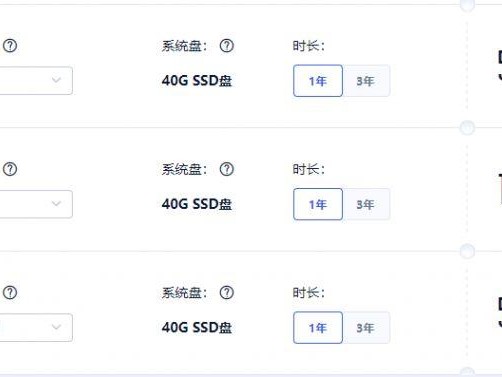
Task: Click the left-edge help icon in second row
Action: tap(10, 169)
